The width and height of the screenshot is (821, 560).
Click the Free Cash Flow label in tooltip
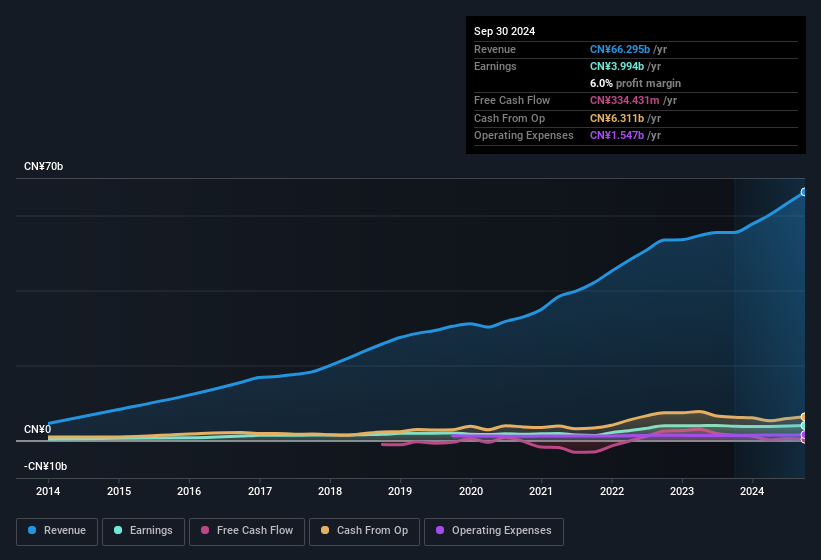512,100
